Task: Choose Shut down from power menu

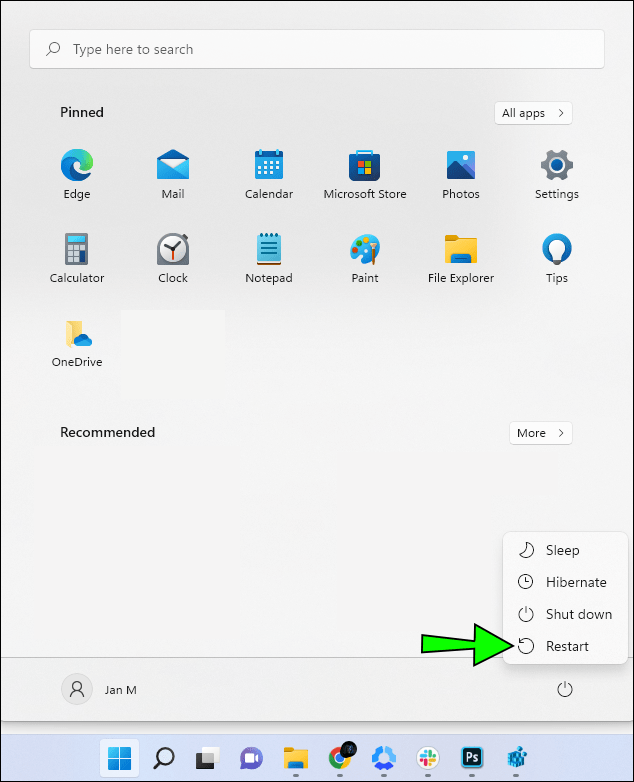Action: pos(565,614)
